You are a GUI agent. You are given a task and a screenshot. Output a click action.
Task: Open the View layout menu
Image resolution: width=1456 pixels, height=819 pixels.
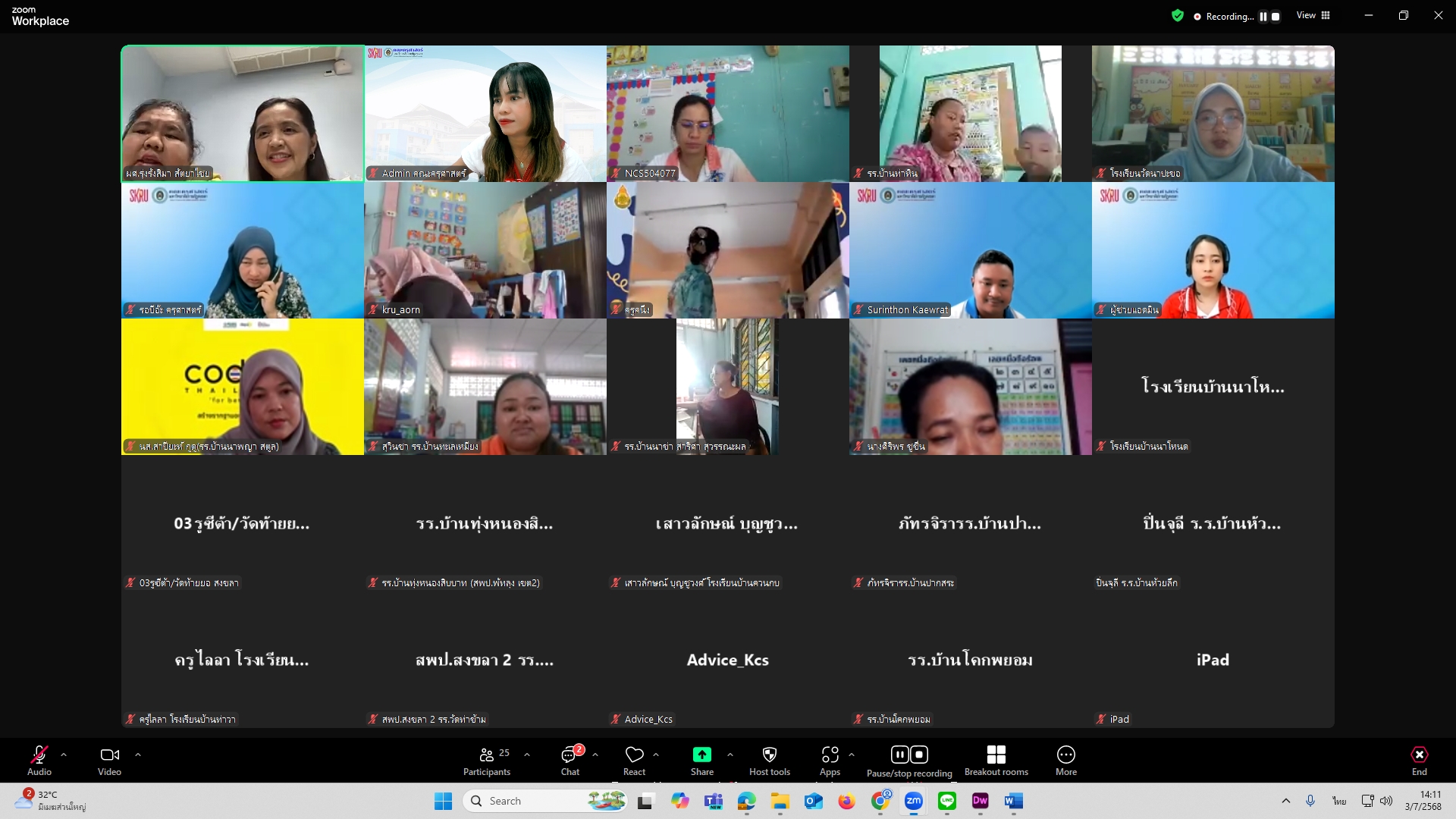point(1313,15)
